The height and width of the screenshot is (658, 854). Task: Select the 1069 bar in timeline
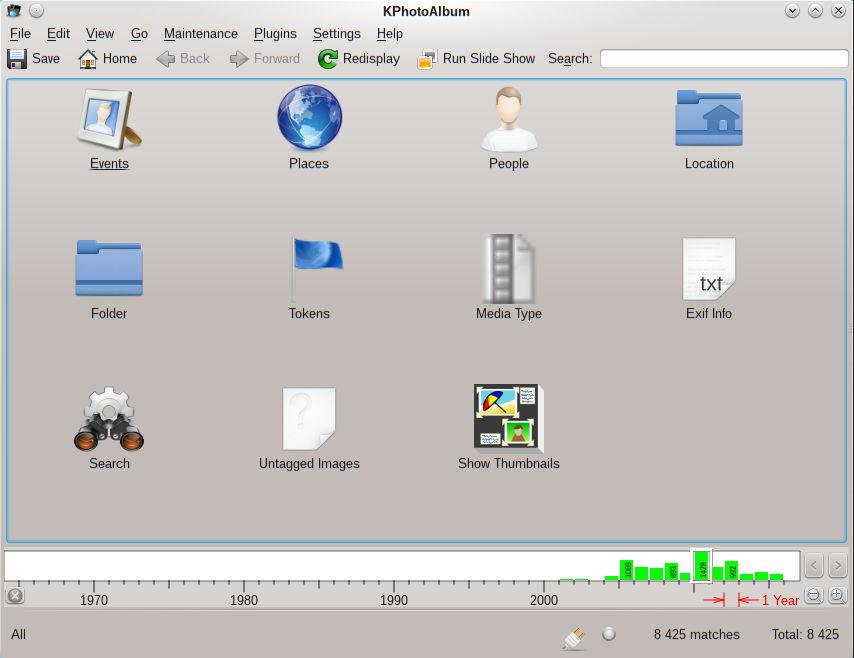coord(626,570)
